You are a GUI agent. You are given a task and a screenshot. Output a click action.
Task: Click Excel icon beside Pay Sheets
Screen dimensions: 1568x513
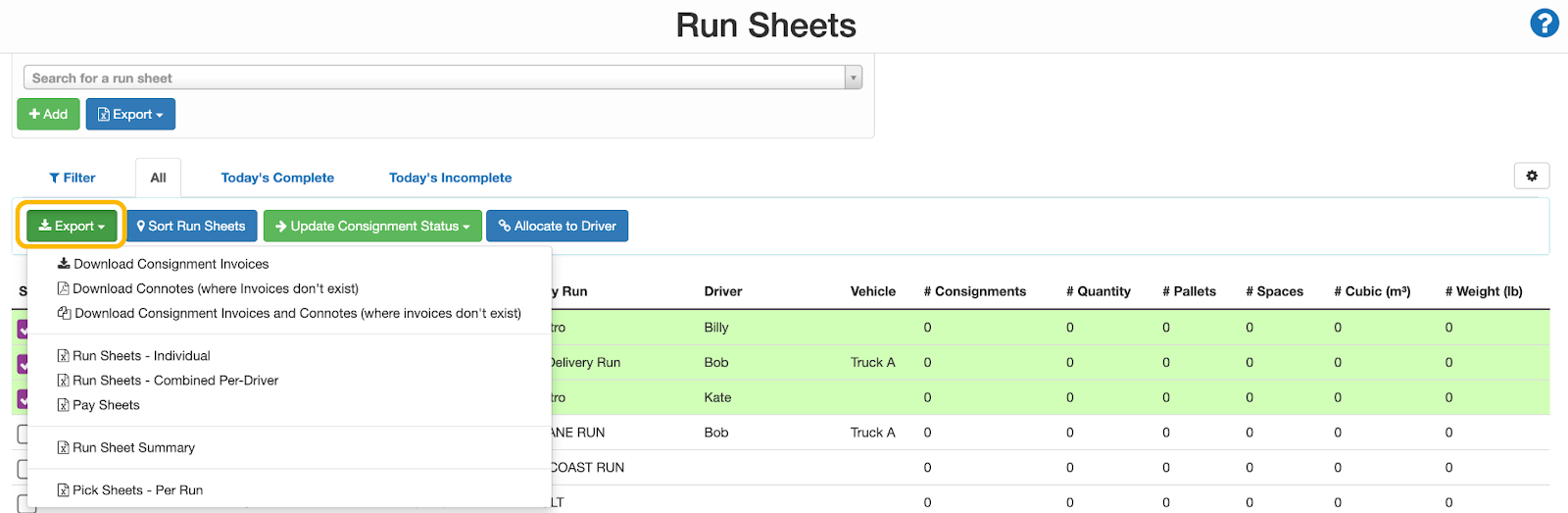coord(64,405)
